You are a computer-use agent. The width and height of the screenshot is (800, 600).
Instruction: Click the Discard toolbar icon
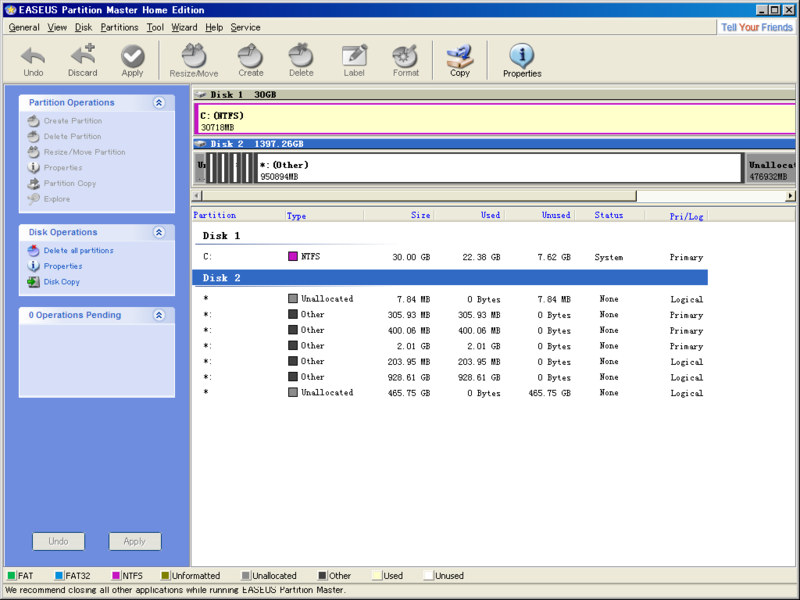click(x=83, y=61)
